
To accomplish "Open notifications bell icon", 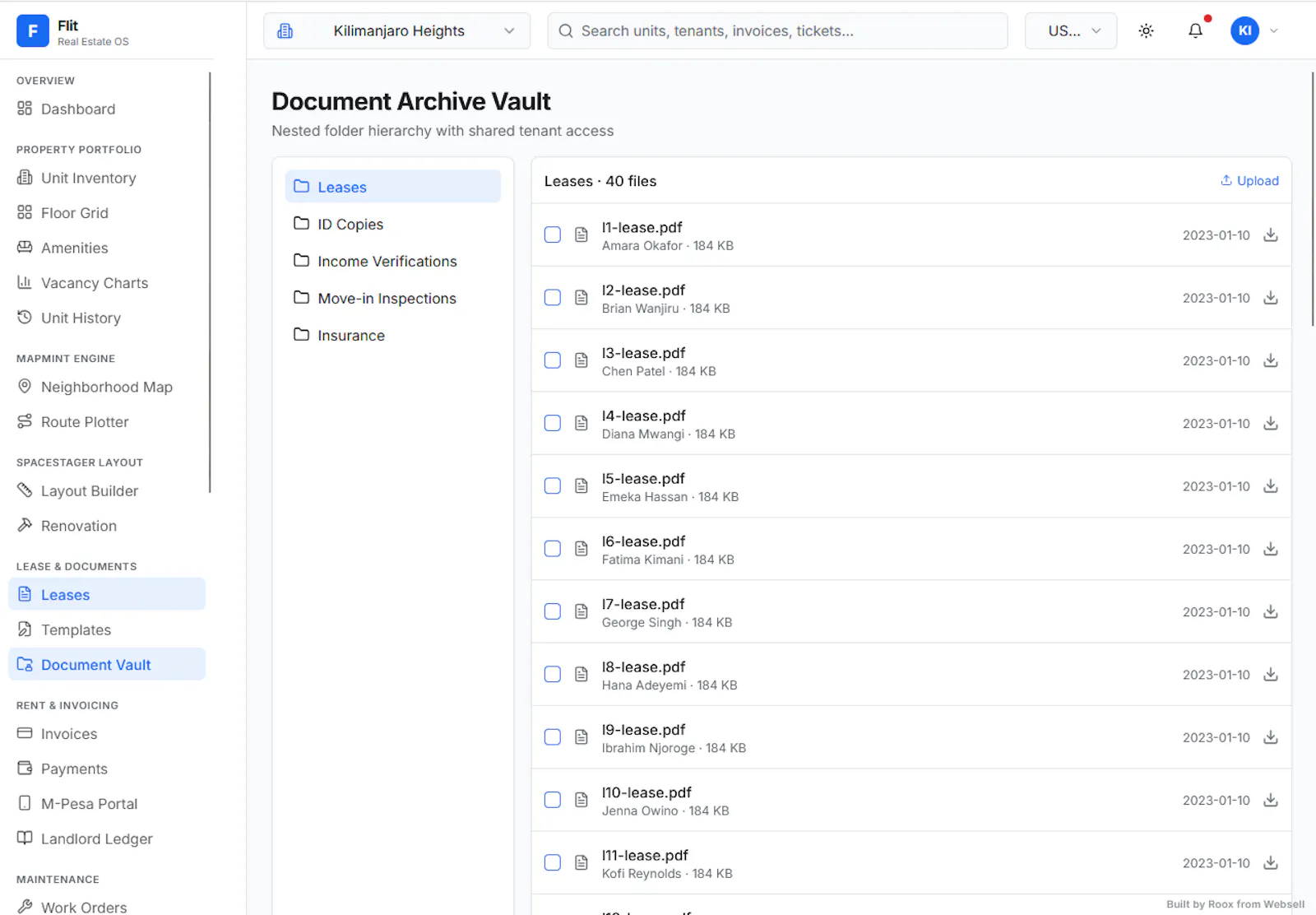I will [1195, 31].
